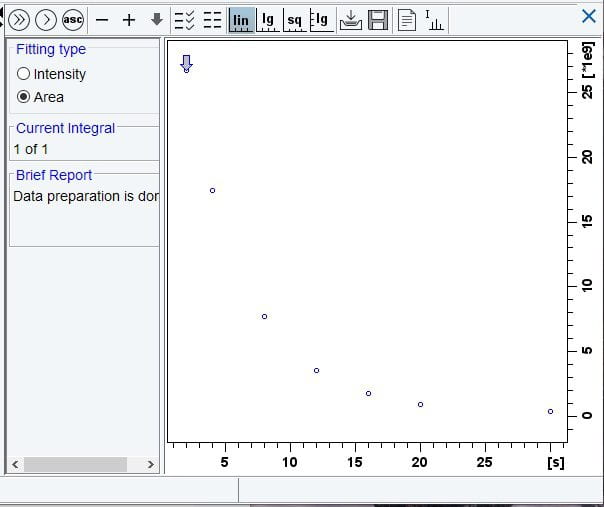The width and height of the screenshot is (604, 507).
Task: Click the down arrow toolbar icon
Action: 156,20
